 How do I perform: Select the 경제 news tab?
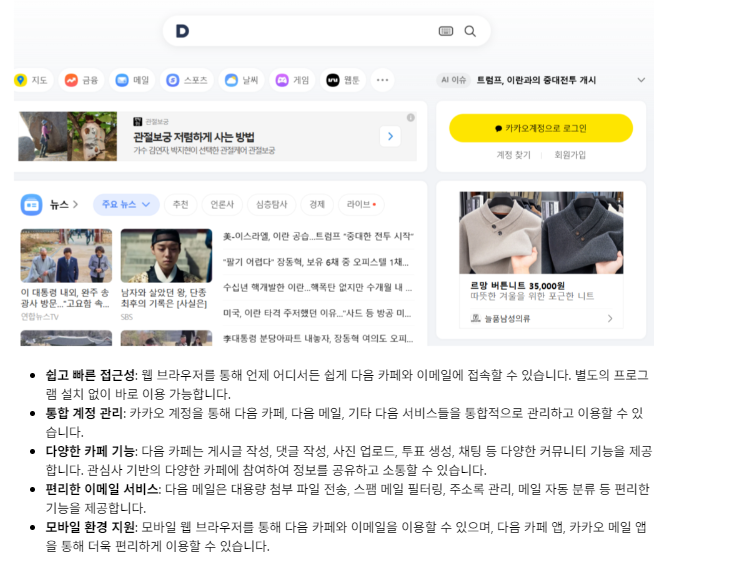pos(317,204)
